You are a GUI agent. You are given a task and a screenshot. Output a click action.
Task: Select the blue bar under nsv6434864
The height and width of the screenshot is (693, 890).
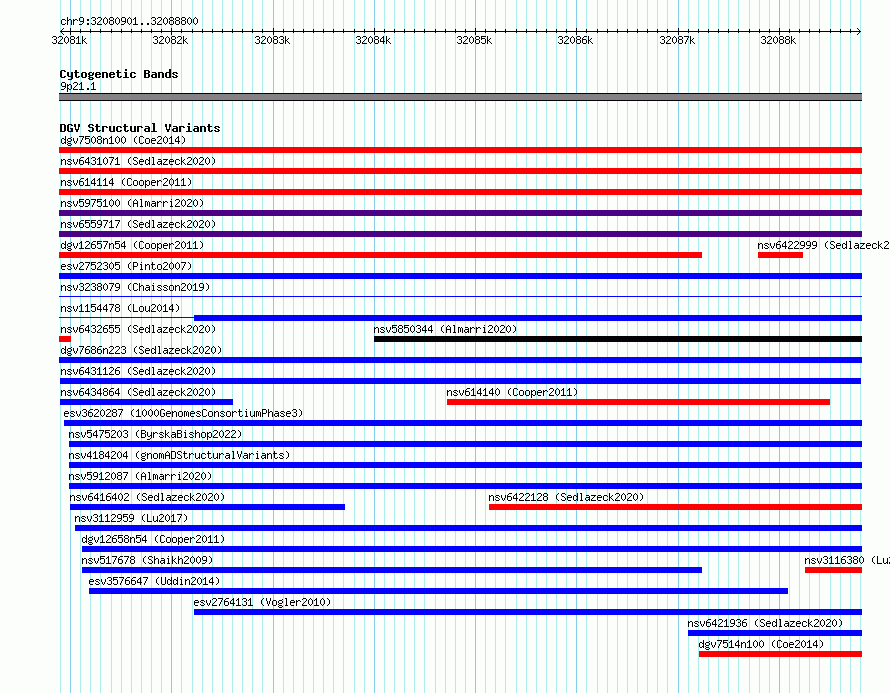(146, 402)
